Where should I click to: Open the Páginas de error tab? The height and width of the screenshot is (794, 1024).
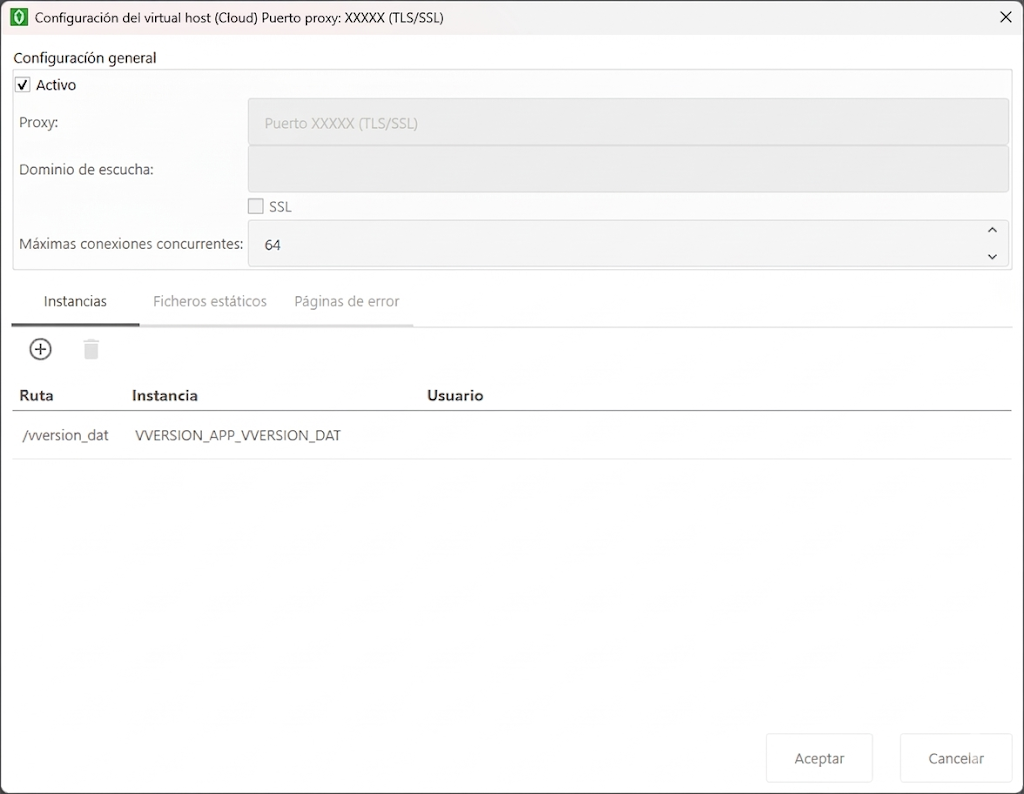[x=346, y=301]
